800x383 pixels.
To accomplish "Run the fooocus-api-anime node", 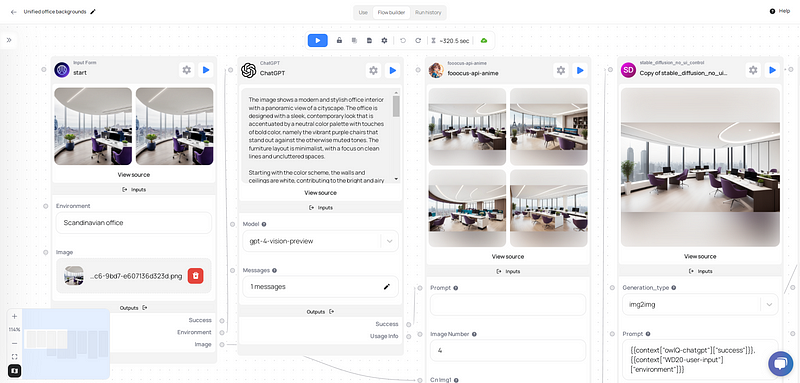I will (x=580, y=70).
